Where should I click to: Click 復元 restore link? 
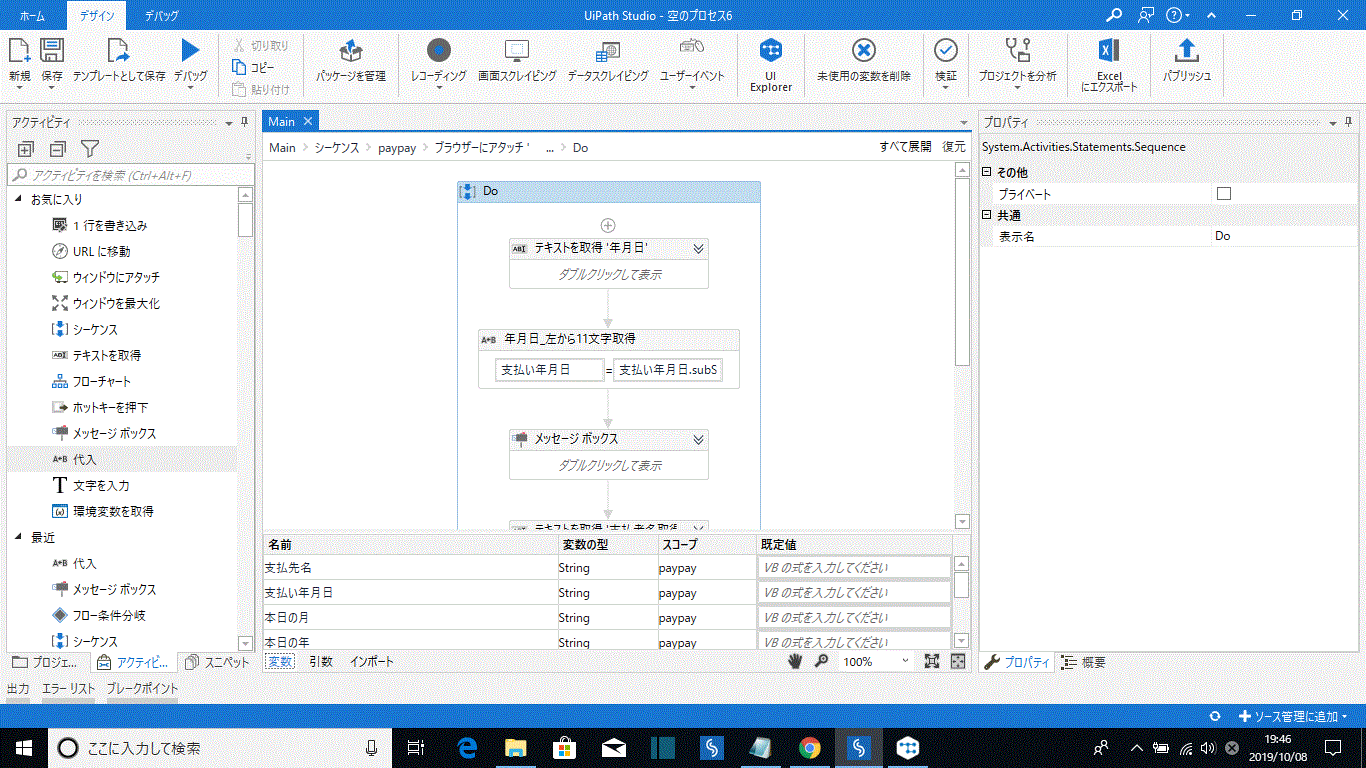tap(954, 147)
